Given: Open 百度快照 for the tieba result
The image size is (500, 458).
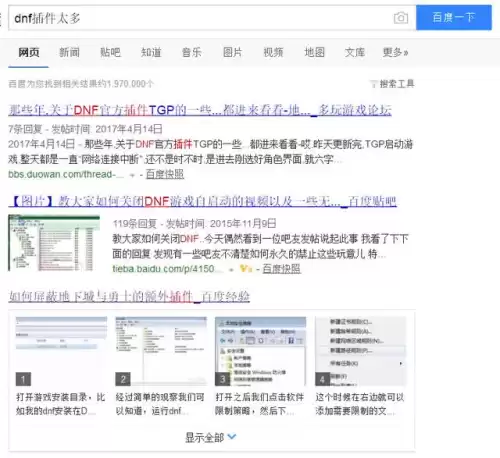Looking at the screenshot, I should tap(281, 269).
